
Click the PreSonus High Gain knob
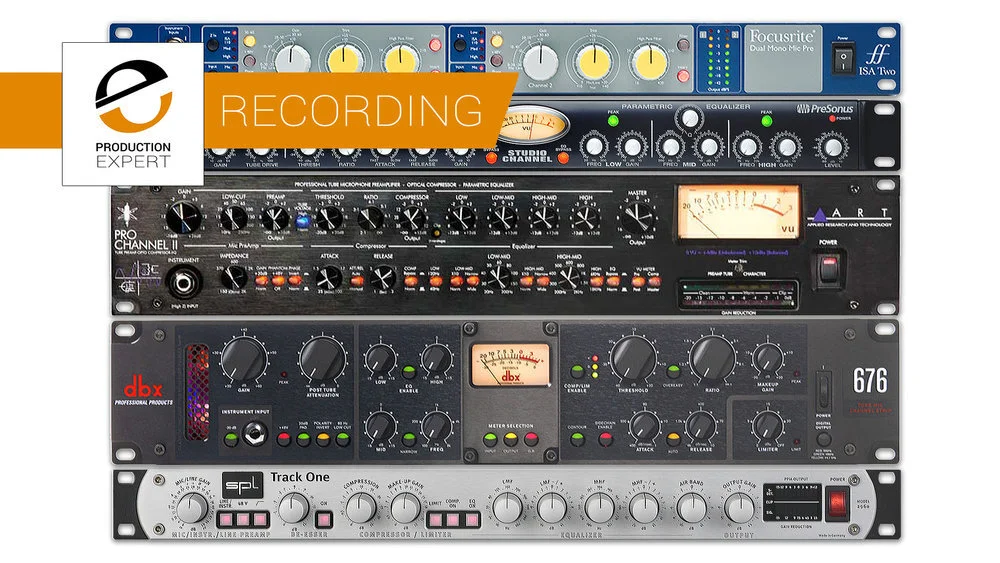[x=786, y=147]
